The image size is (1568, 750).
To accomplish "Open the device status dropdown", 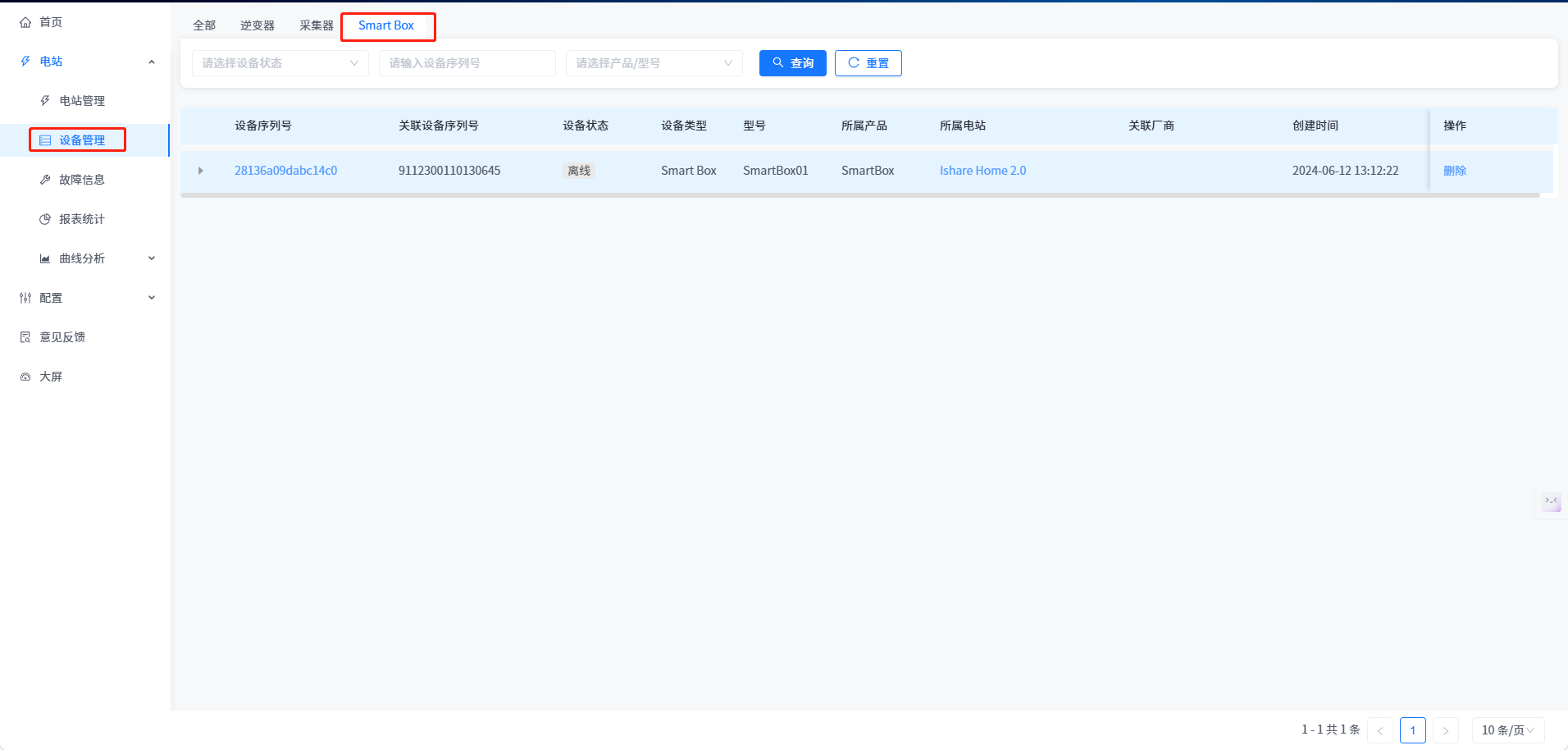I will 280,63.
